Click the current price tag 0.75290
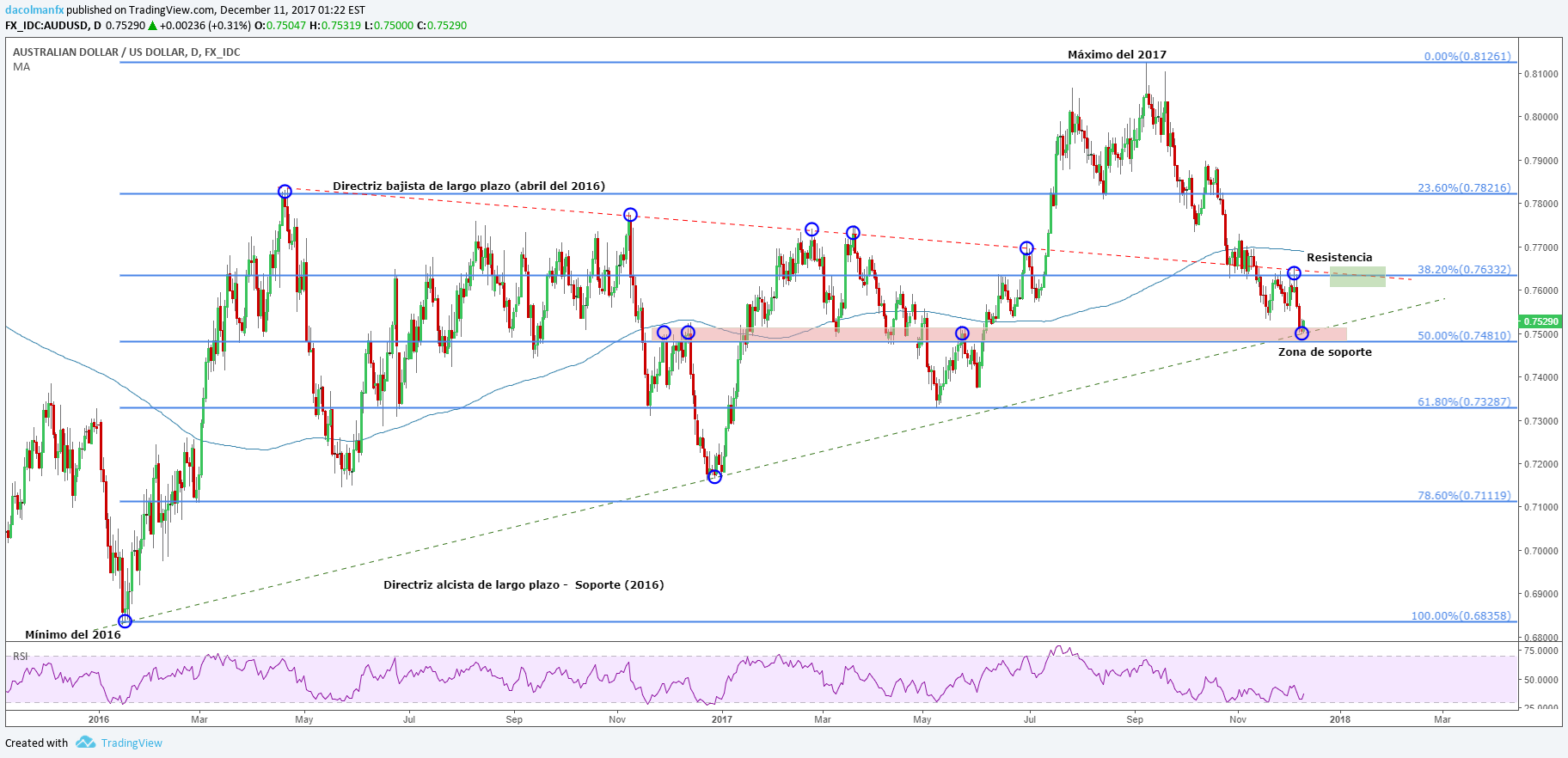The width and height of the screenshot is (1568, 758). point(1540,321)
